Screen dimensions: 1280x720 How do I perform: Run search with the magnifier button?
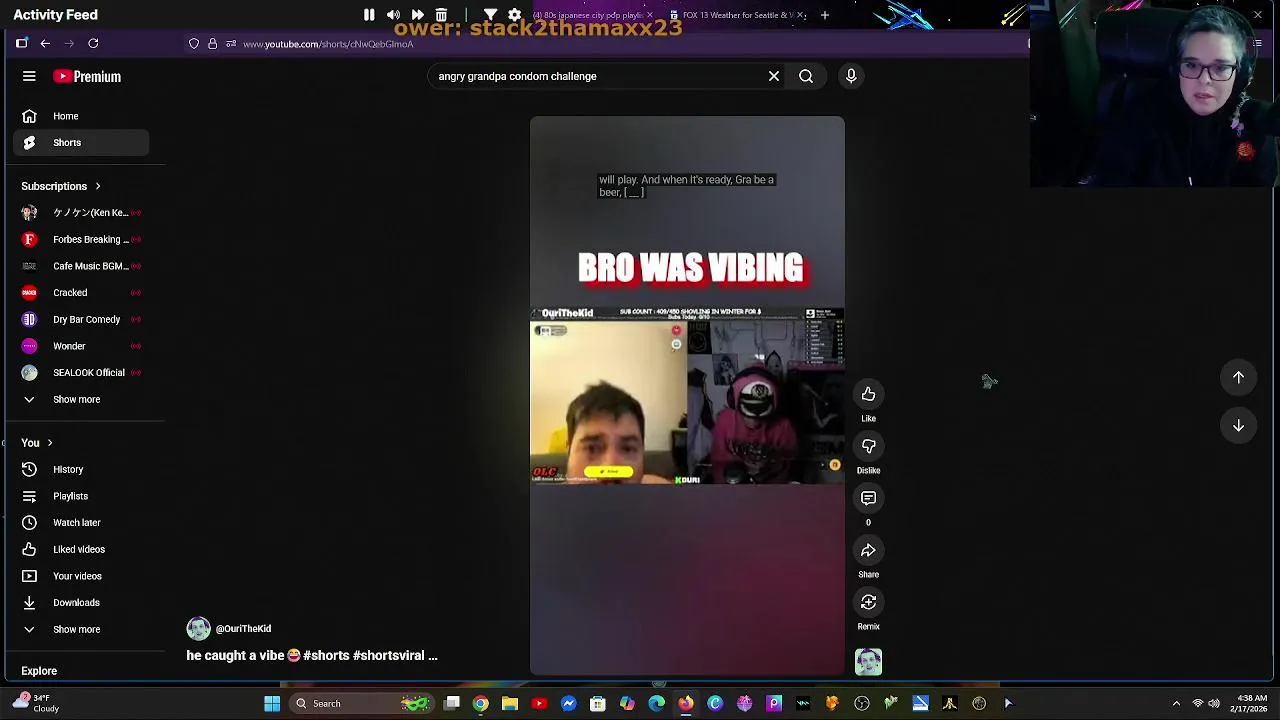(x=806, y=76)
